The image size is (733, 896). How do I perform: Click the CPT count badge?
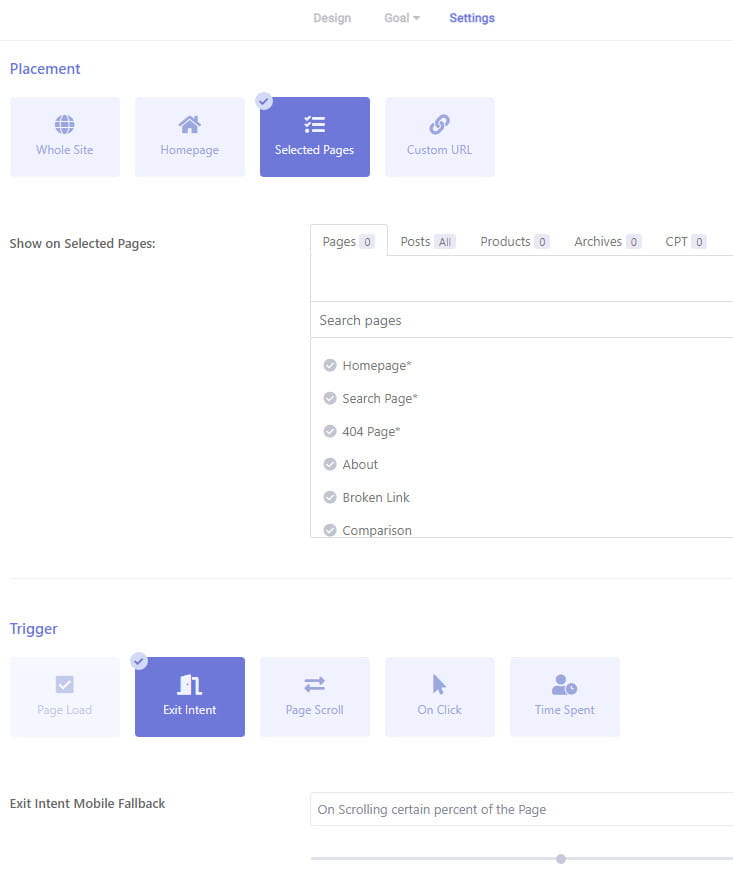699,242
